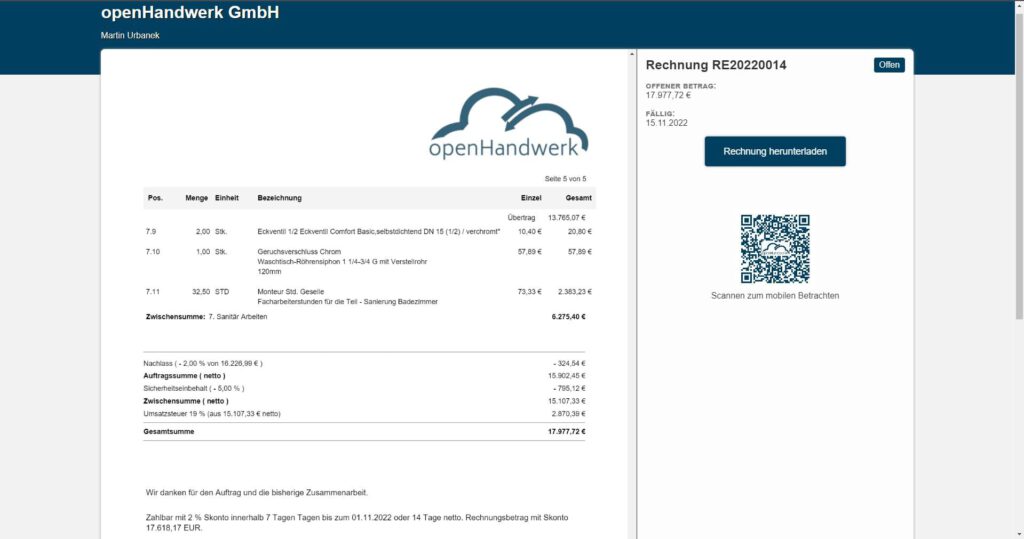Click the openHandwerk GmbH header title
The image size is (1024, 539).
(190, 13)
